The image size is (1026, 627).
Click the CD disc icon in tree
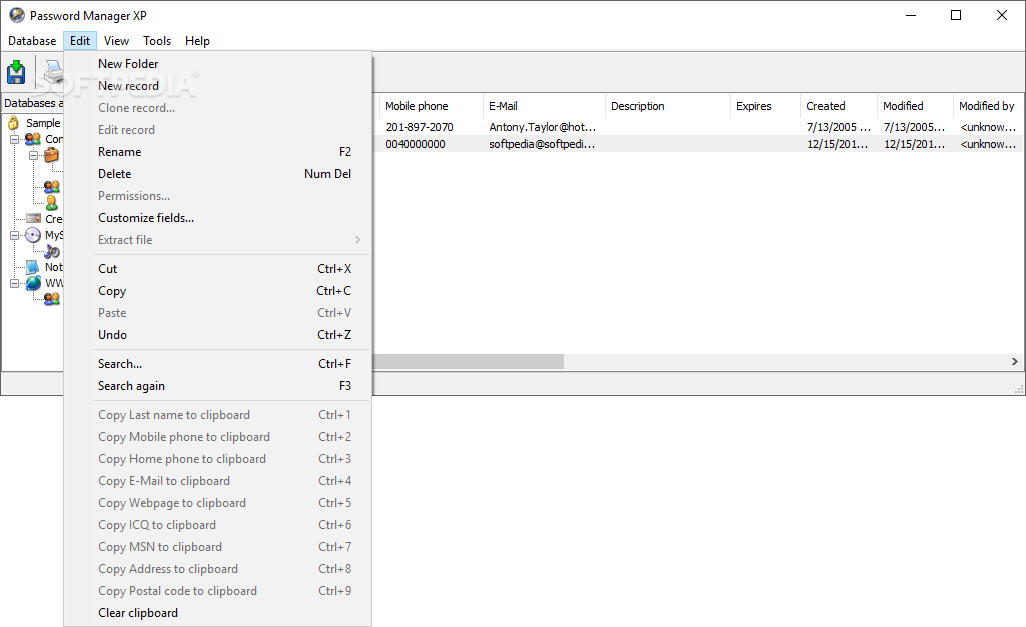point(33,235)
